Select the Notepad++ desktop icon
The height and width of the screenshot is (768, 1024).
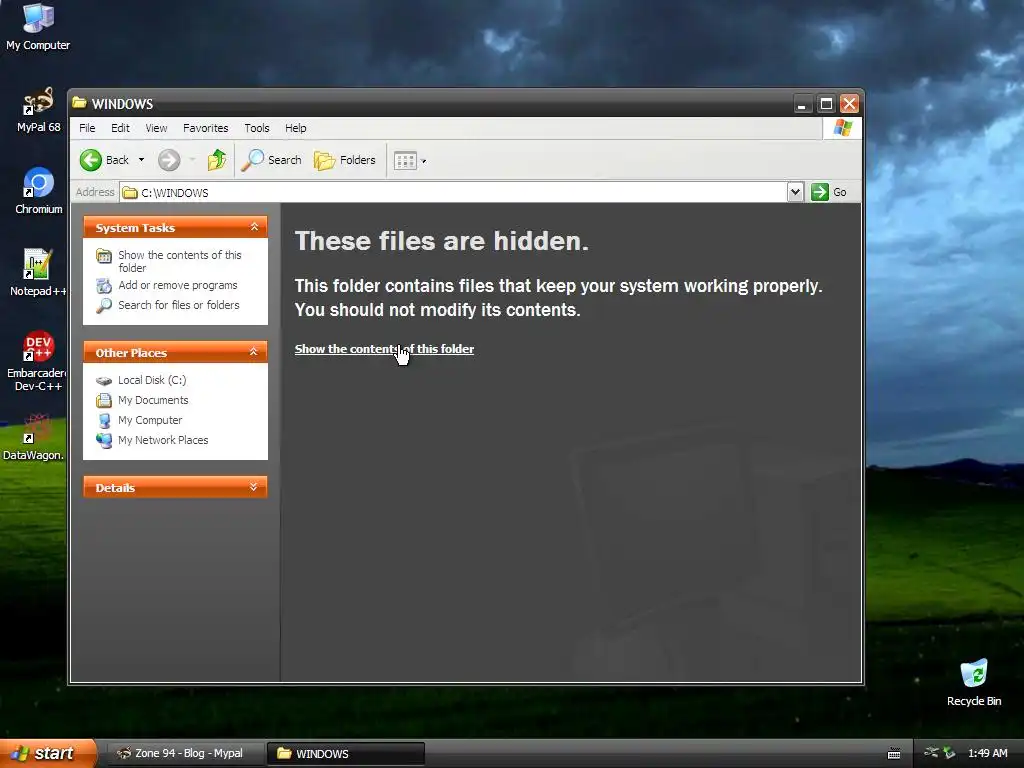(38, 273)
